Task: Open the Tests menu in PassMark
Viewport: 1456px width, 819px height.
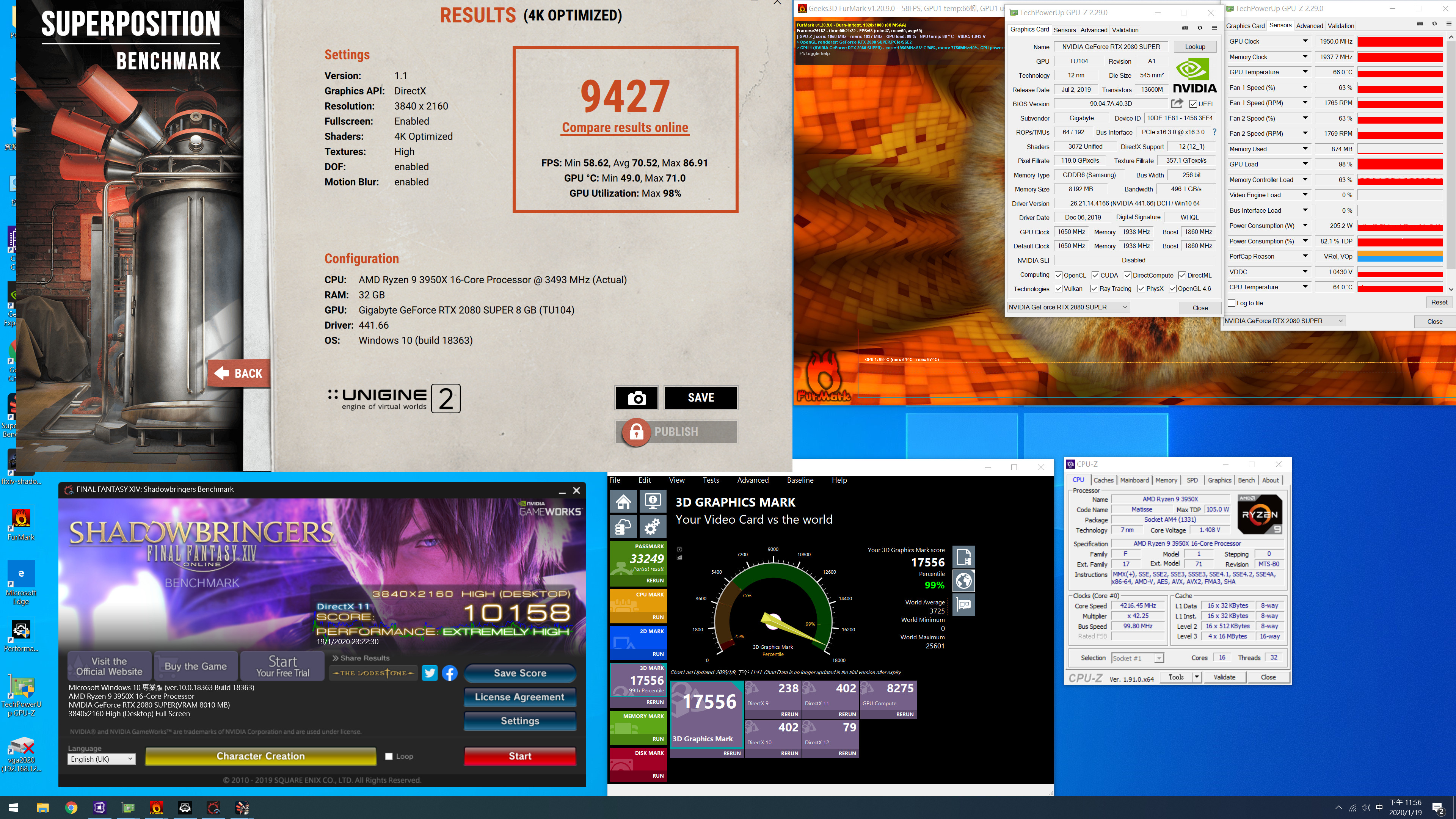Action: 711,480
